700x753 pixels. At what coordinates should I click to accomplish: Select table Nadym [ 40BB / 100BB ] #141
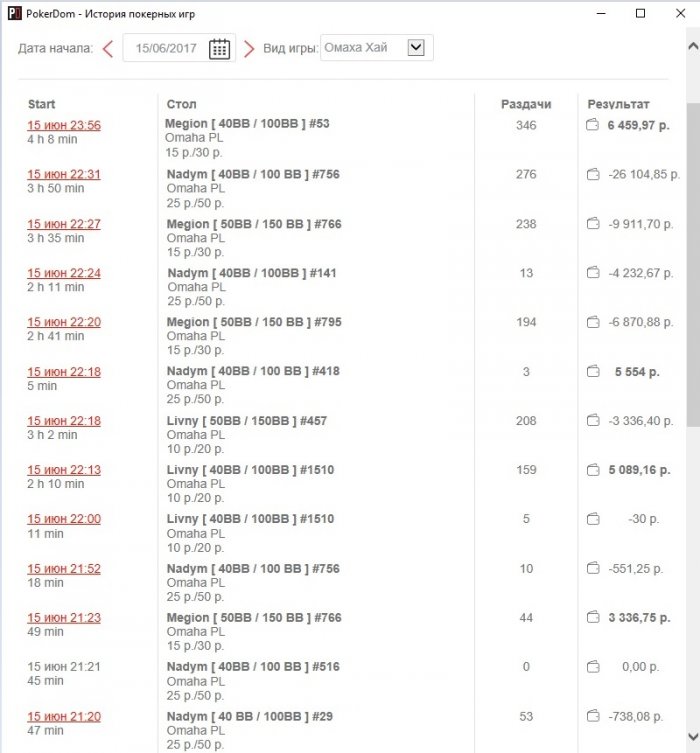point(252,273)
